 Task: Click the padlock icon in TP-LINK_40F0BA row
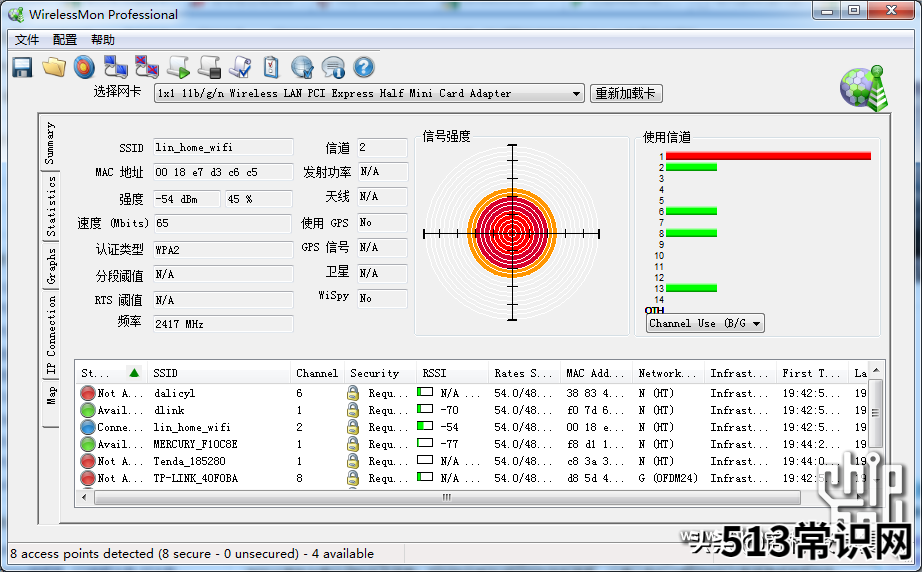[353, 479]
